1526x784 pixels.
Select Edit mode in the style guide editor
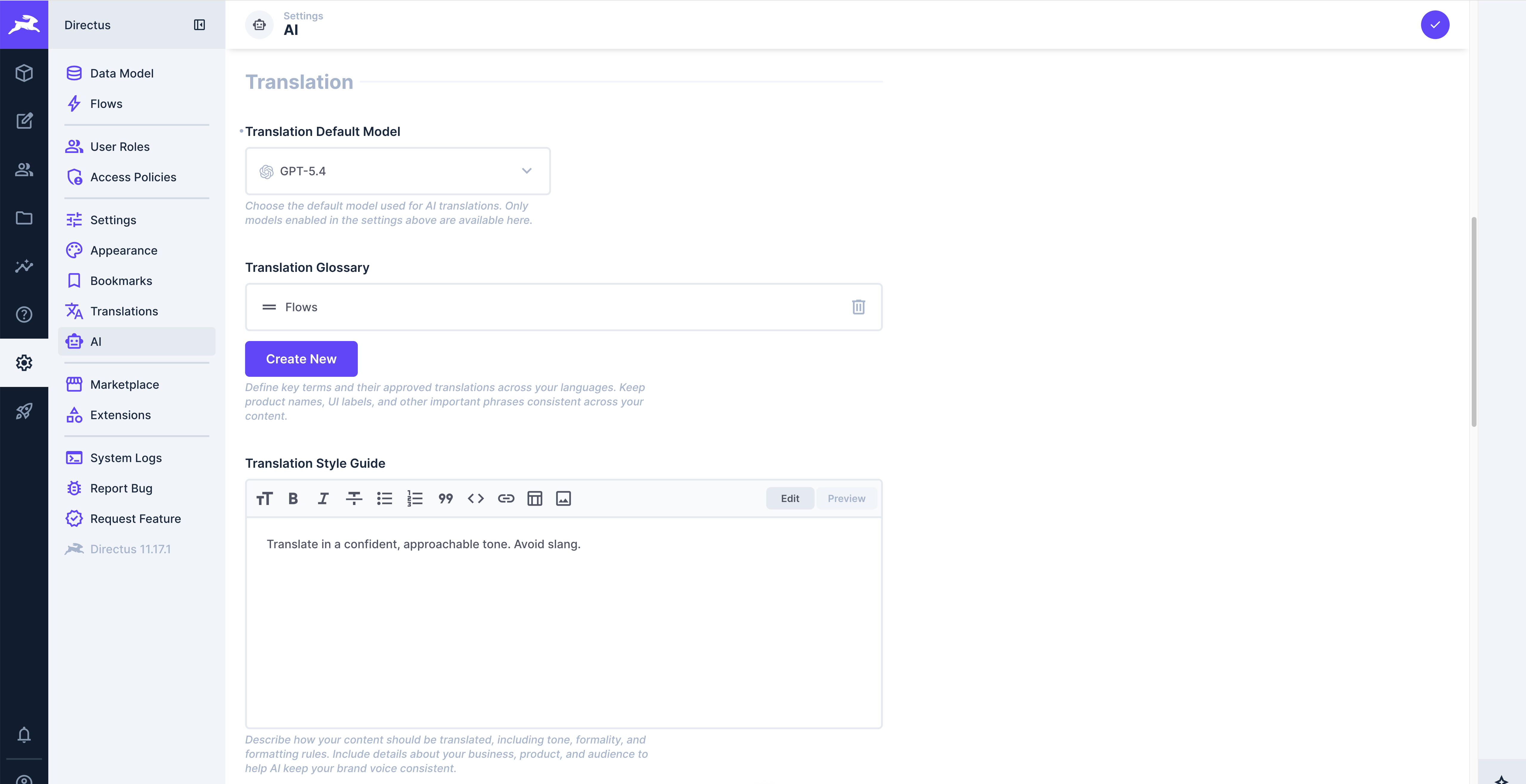(790, 498)
